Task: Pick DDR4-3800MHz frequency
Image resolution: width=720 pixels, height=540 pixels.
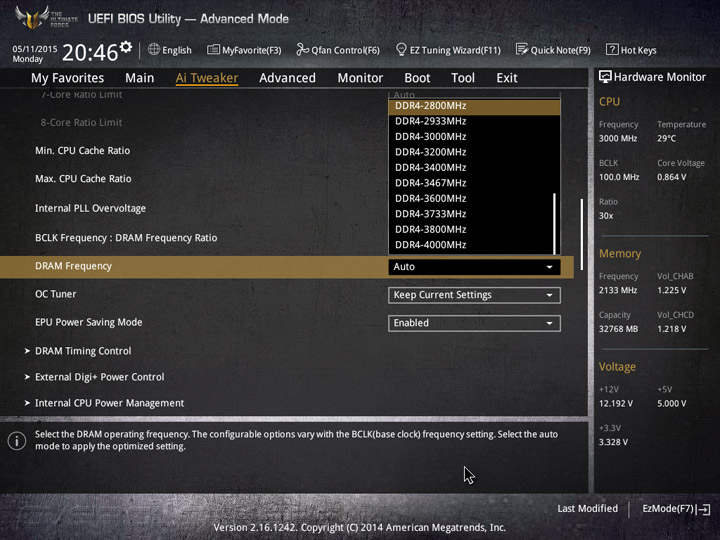Action: [x=471, y=230]
